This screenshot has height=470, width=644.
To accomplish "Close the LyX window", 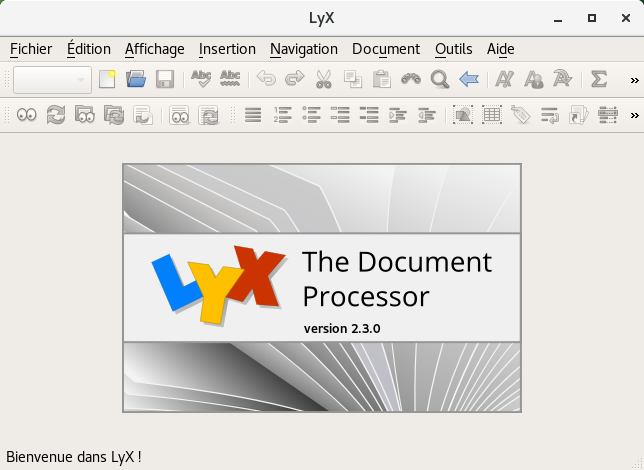I will point(626,18).
